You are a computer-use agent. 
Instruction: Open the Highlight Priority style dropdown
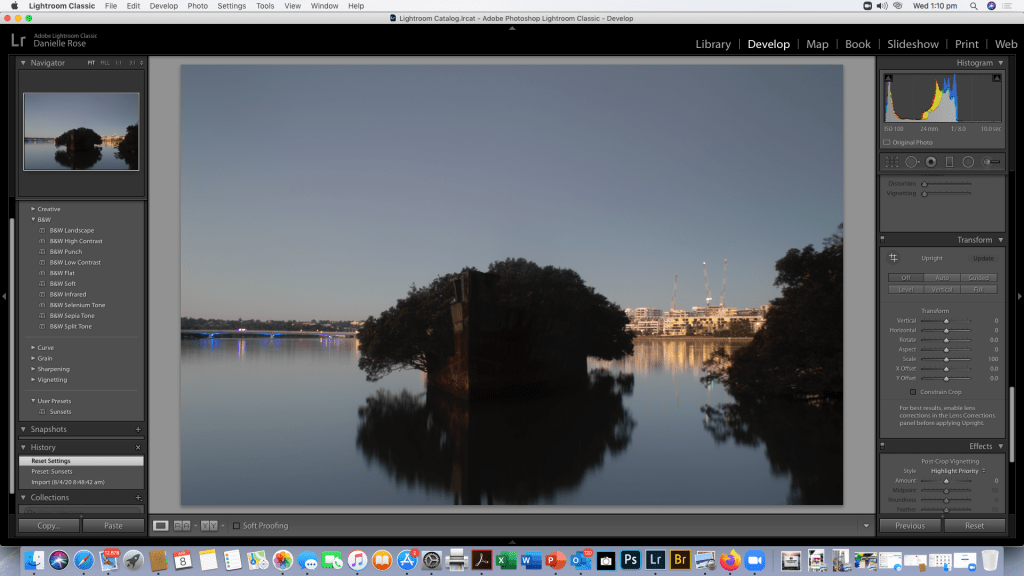958,471
